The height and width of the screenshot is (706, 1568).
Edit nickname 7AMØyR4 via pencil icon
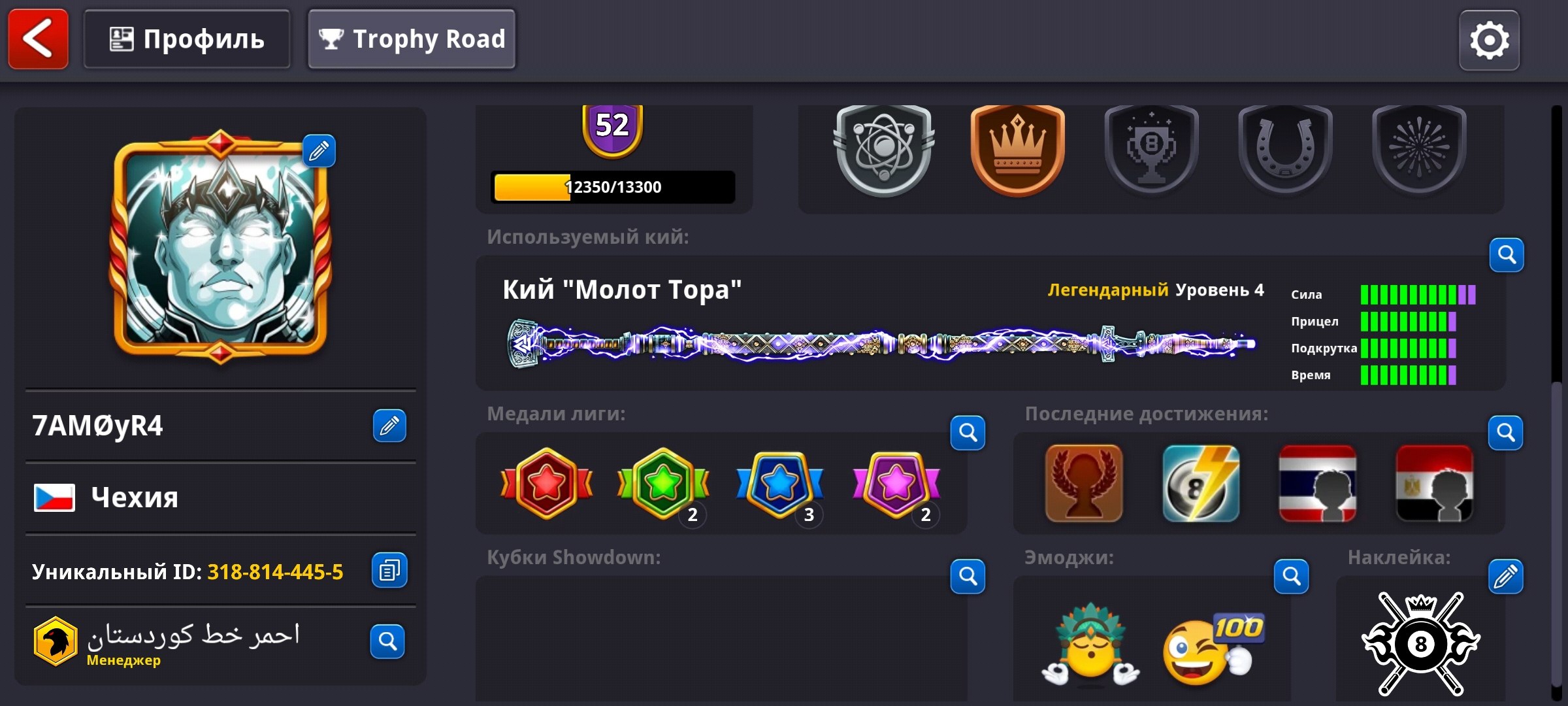(389, 426)
